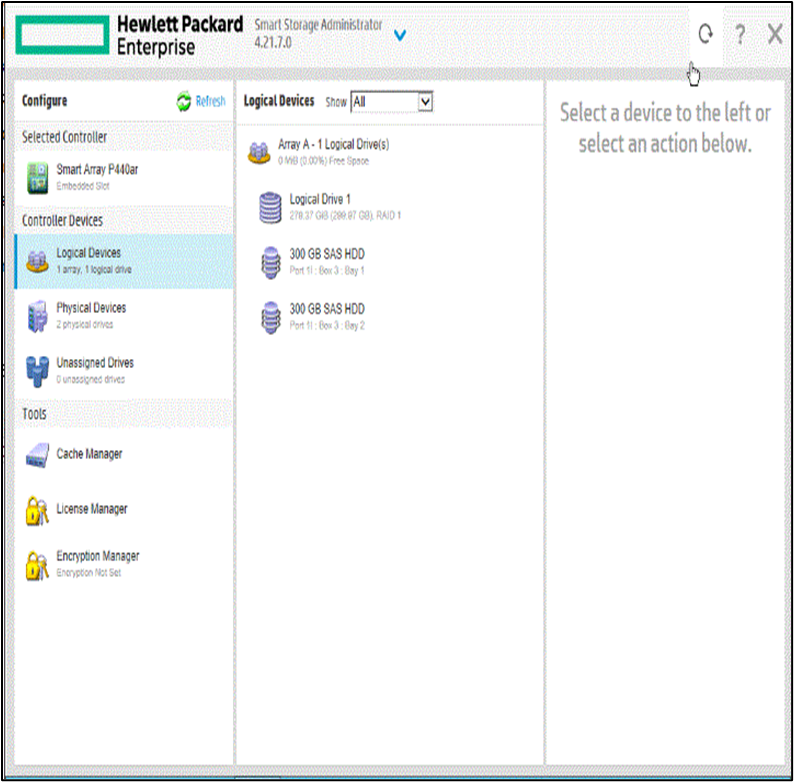
Task: Click the RAID 1 size details text
Action: click(x=345, y=216)
